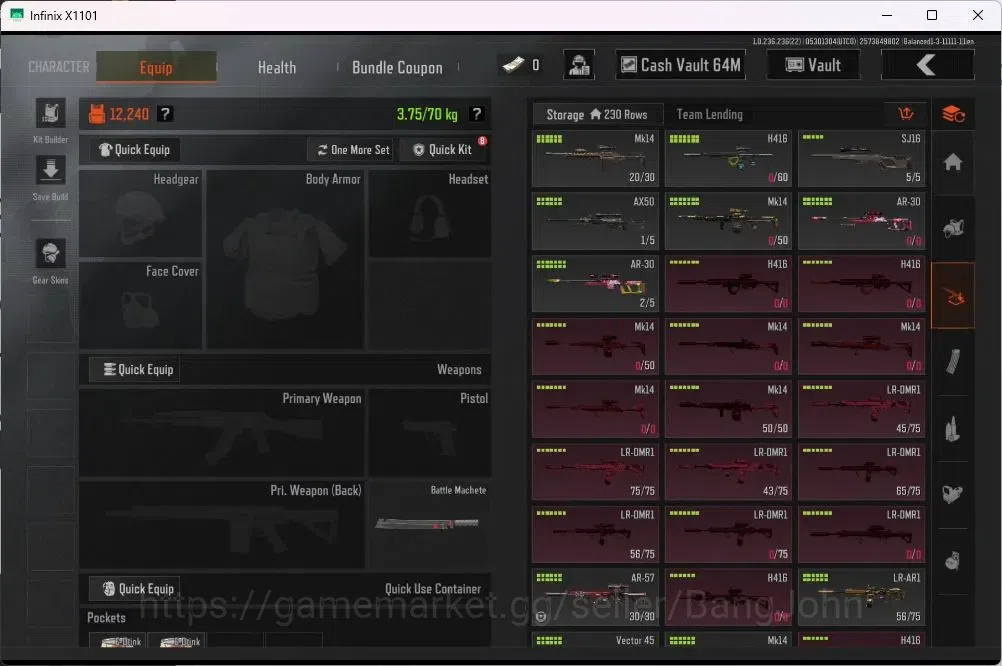Screen dimensions: 1002x666
Task: Filter storage by magazine icon
Action: [x=953, y=362]
